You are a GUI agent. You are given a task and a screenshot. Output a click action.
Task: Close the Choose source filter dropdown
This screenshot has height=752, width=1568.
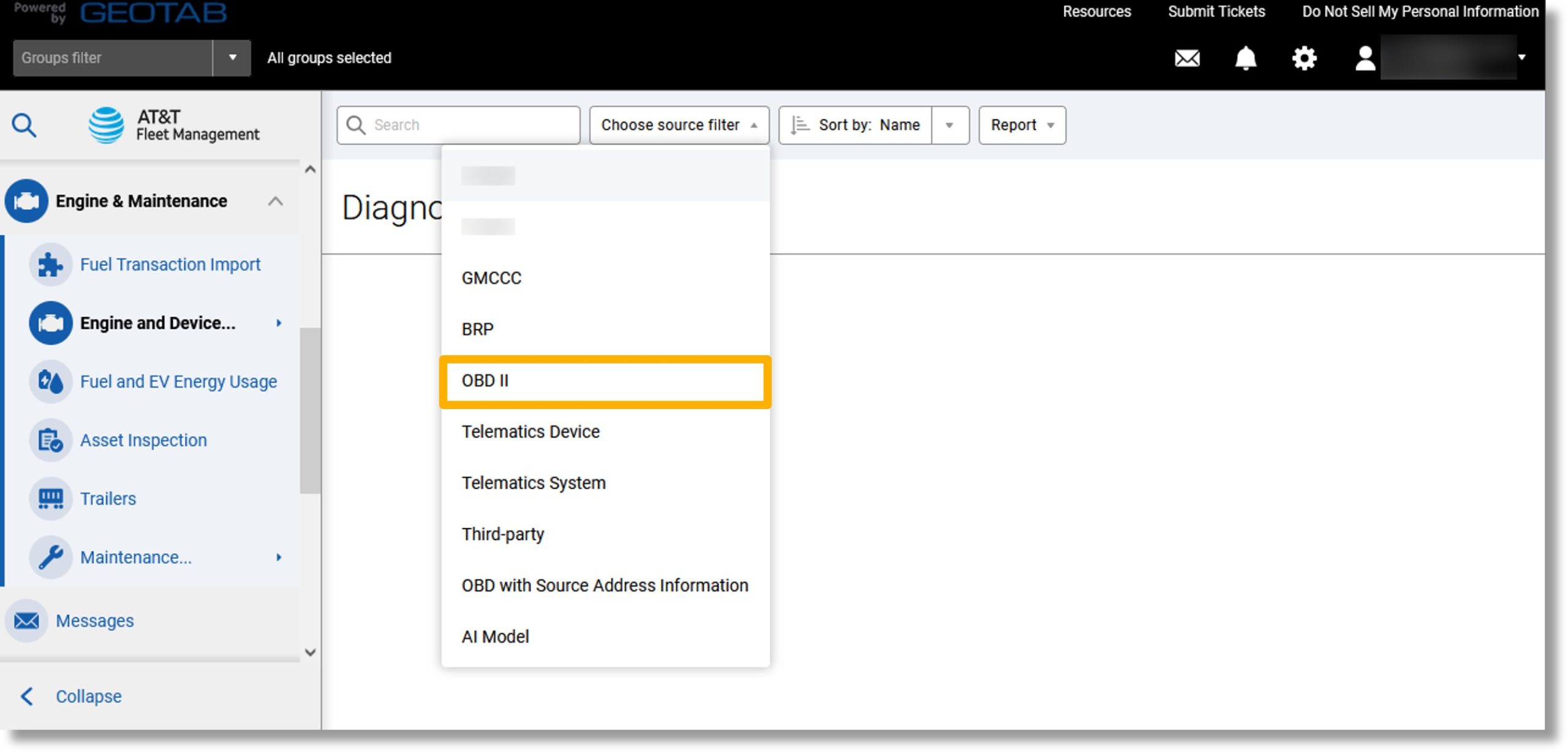click(679, 125)
